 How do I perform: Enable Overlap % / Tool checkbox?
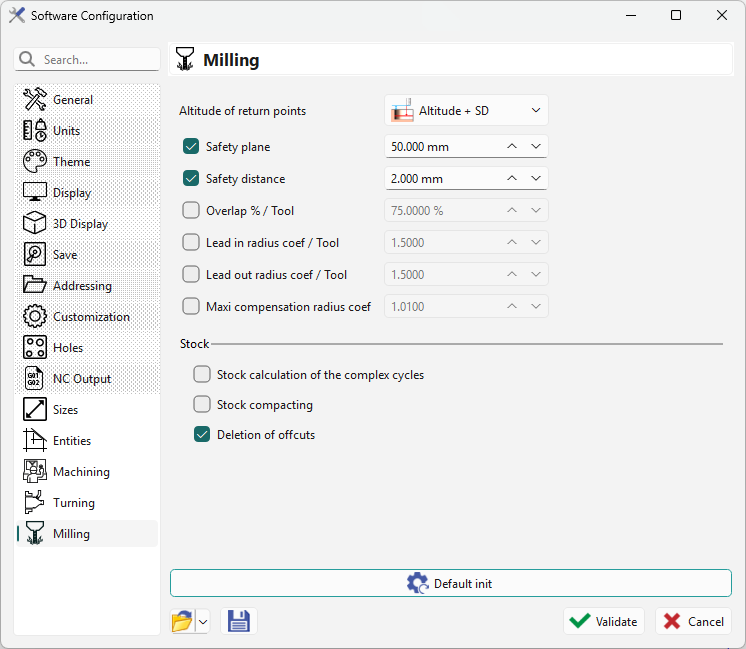191,211
